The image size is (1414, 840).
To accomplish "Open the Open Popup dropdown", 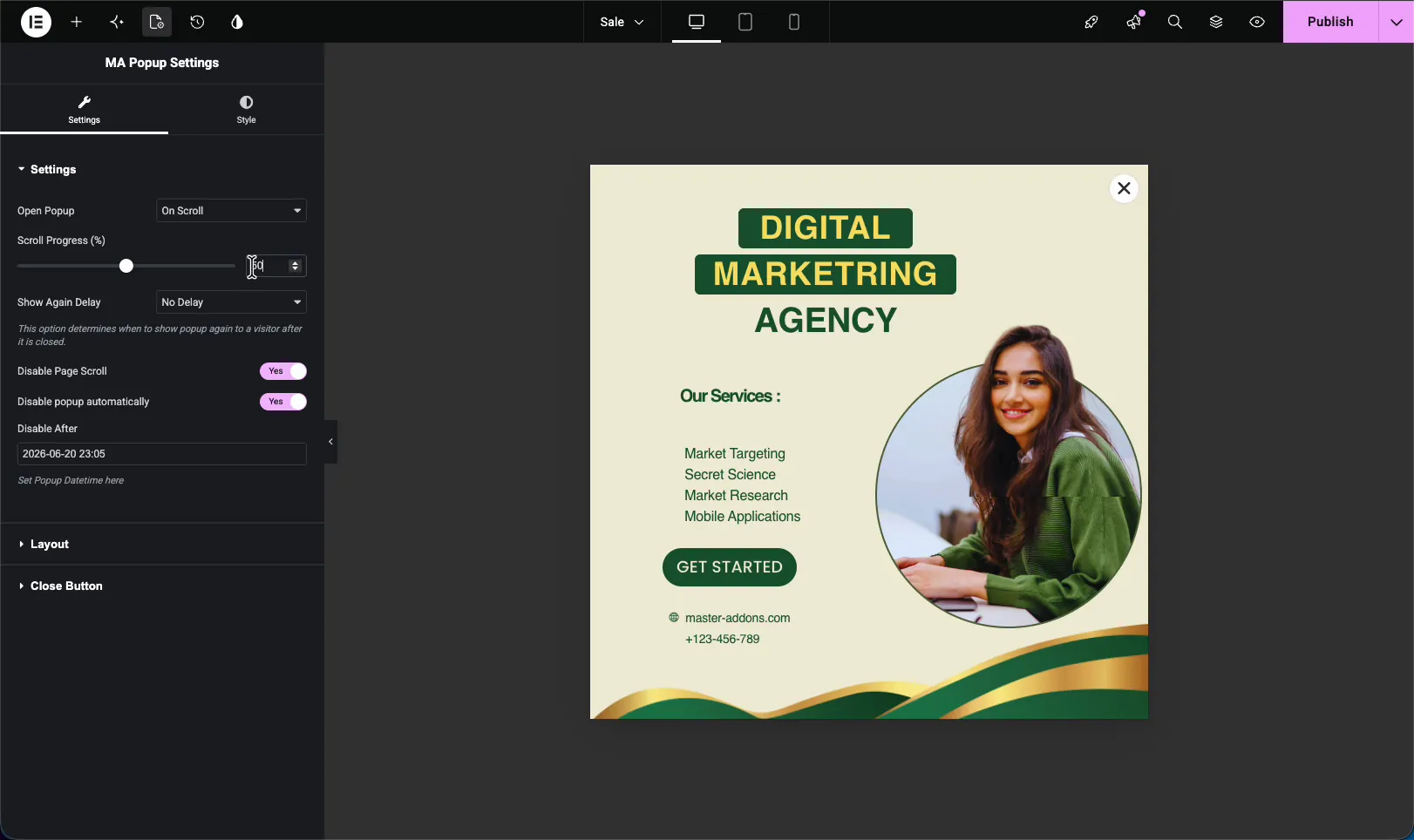I will coord(231,211).
